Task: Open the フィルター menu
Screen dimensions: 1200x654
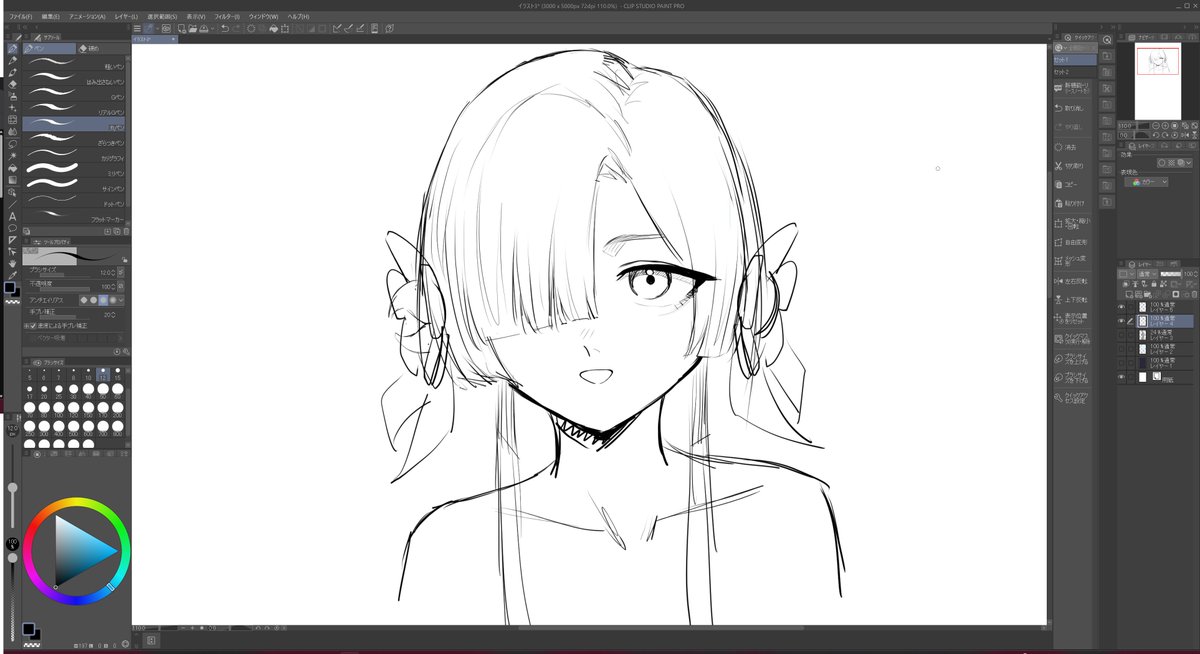Action: pos(225,17)
